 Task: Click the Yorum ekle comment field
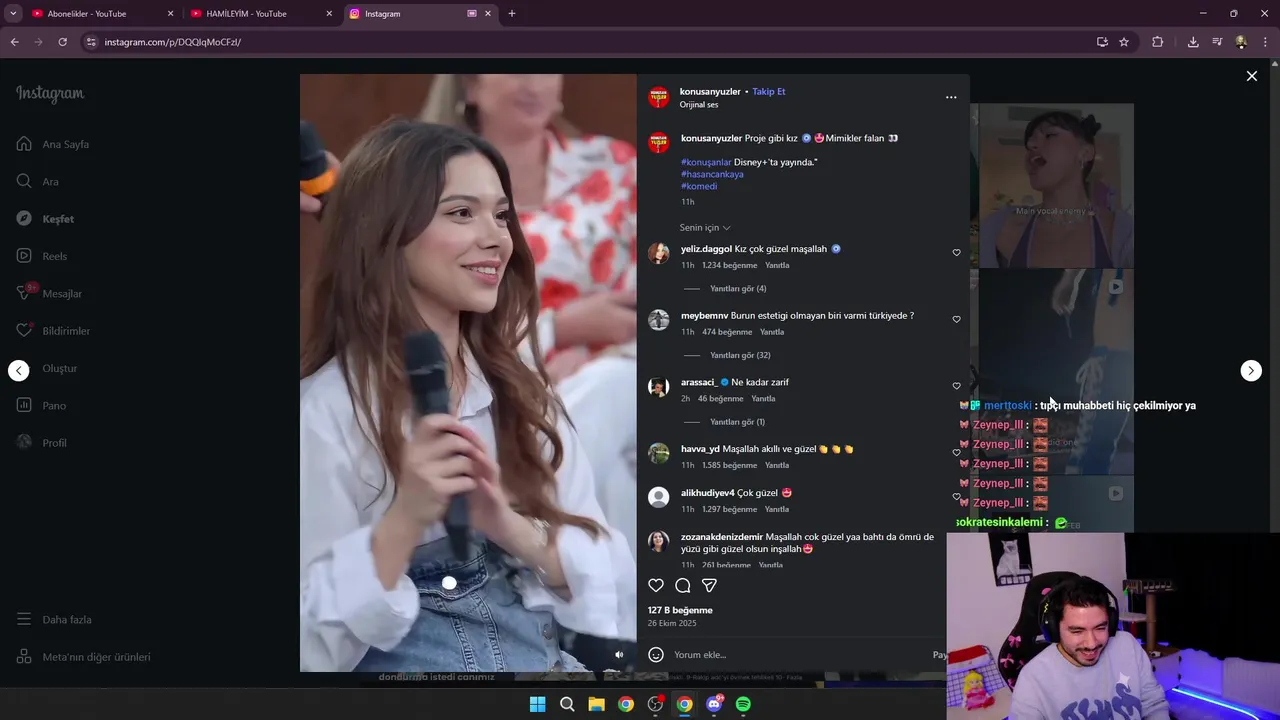pyautogui.click(x=800, y=655)
